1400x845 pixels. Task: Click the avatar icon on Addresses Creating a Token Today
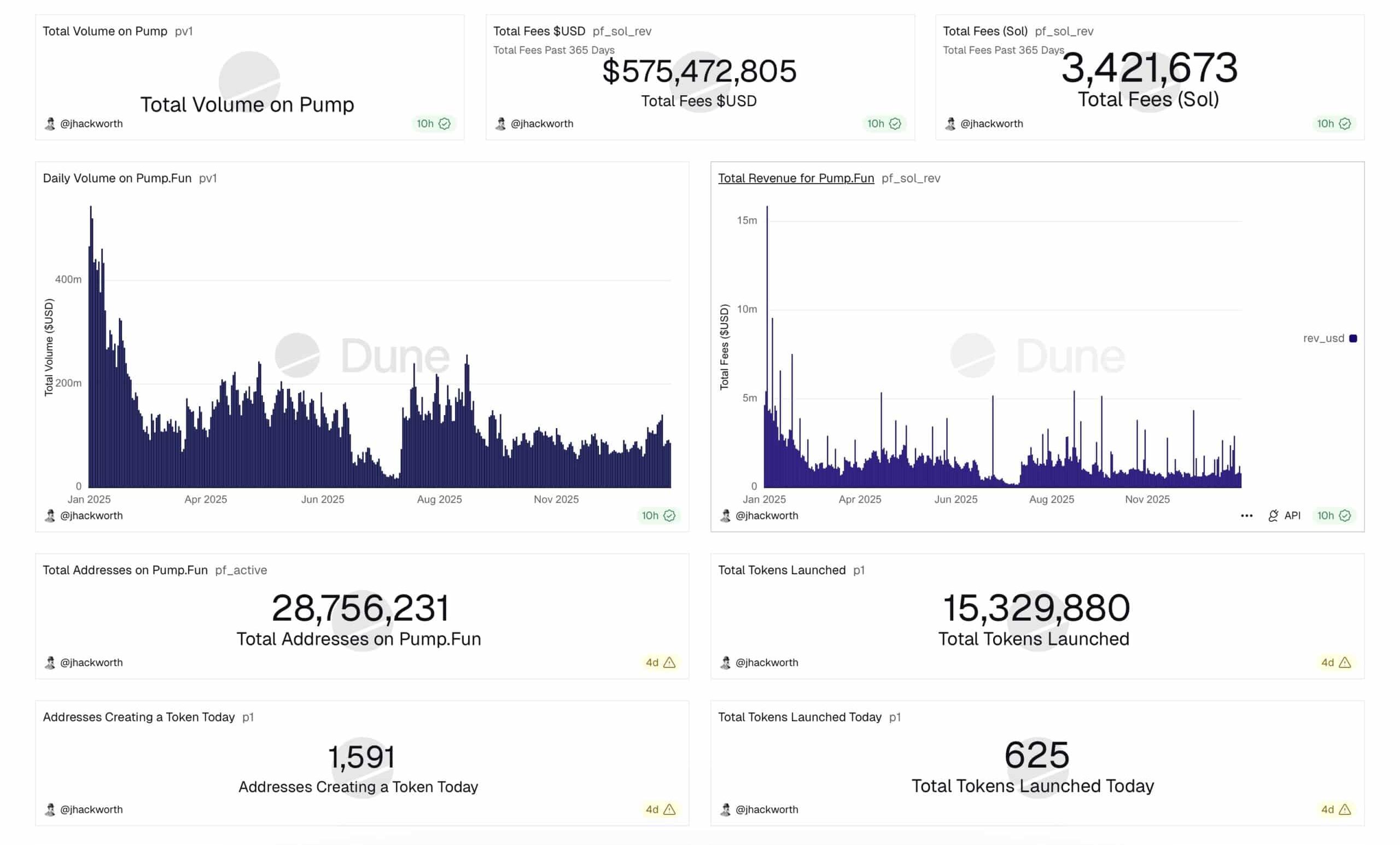(50, 809)
